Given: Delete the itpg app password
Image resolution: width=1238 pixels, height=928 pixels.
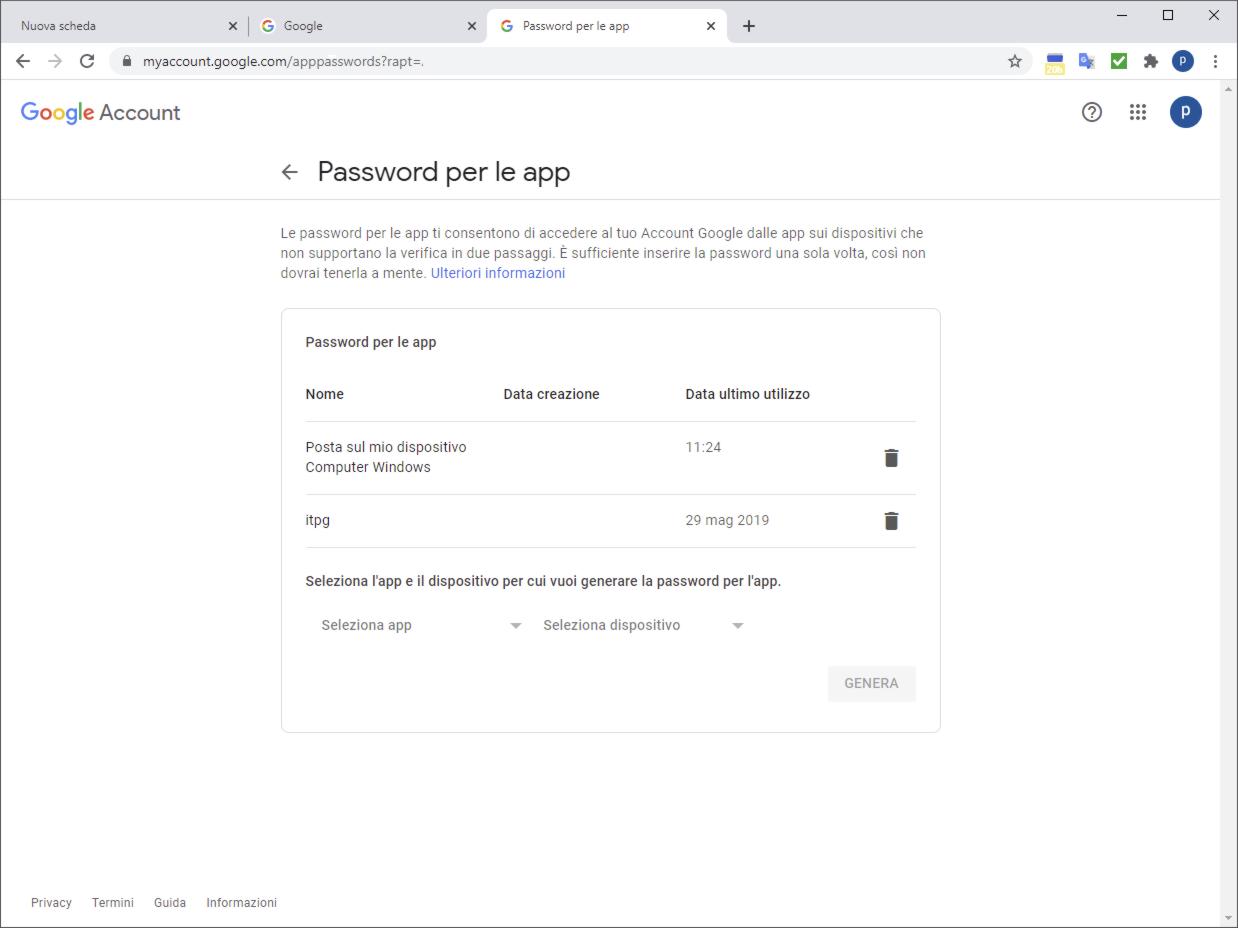Looking at the screenshot, I should (891, 521).
